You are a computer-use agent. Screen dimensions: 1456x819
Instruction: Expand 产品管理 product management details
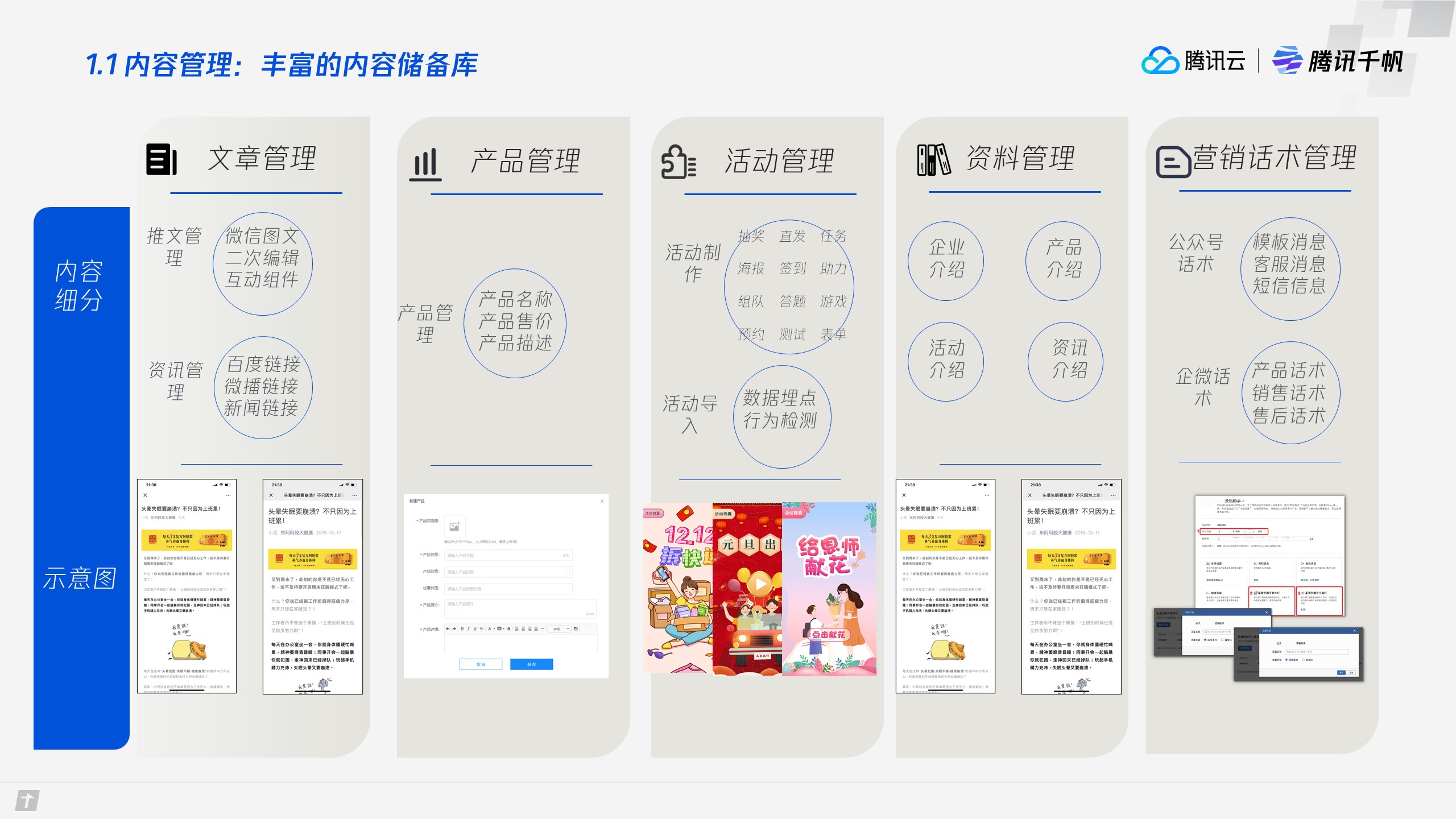point(517,320)
